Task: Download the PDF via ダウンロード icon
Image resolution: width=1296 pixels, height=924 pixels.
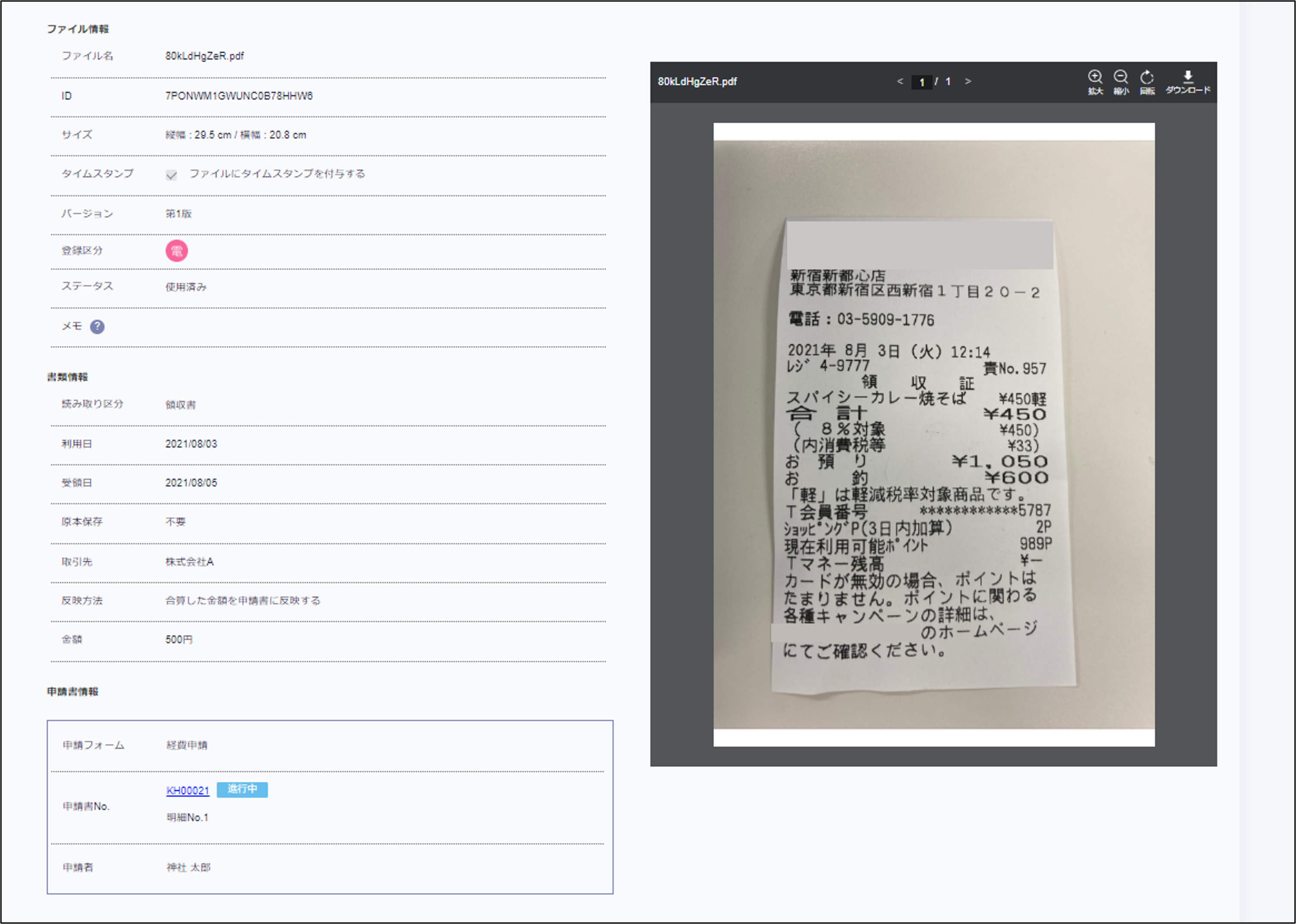Action: (1187, 77)
